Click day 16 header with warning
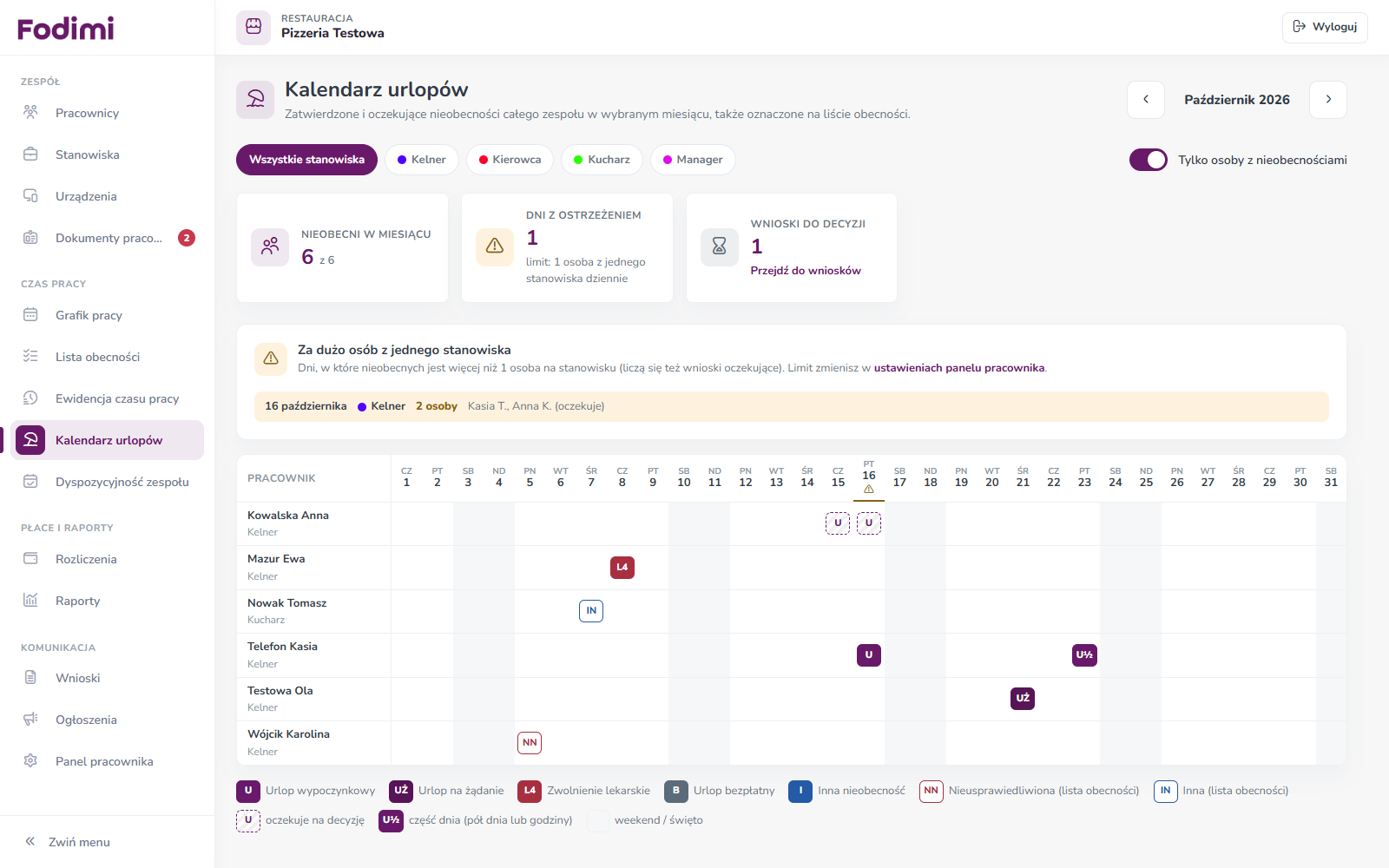 869,478
